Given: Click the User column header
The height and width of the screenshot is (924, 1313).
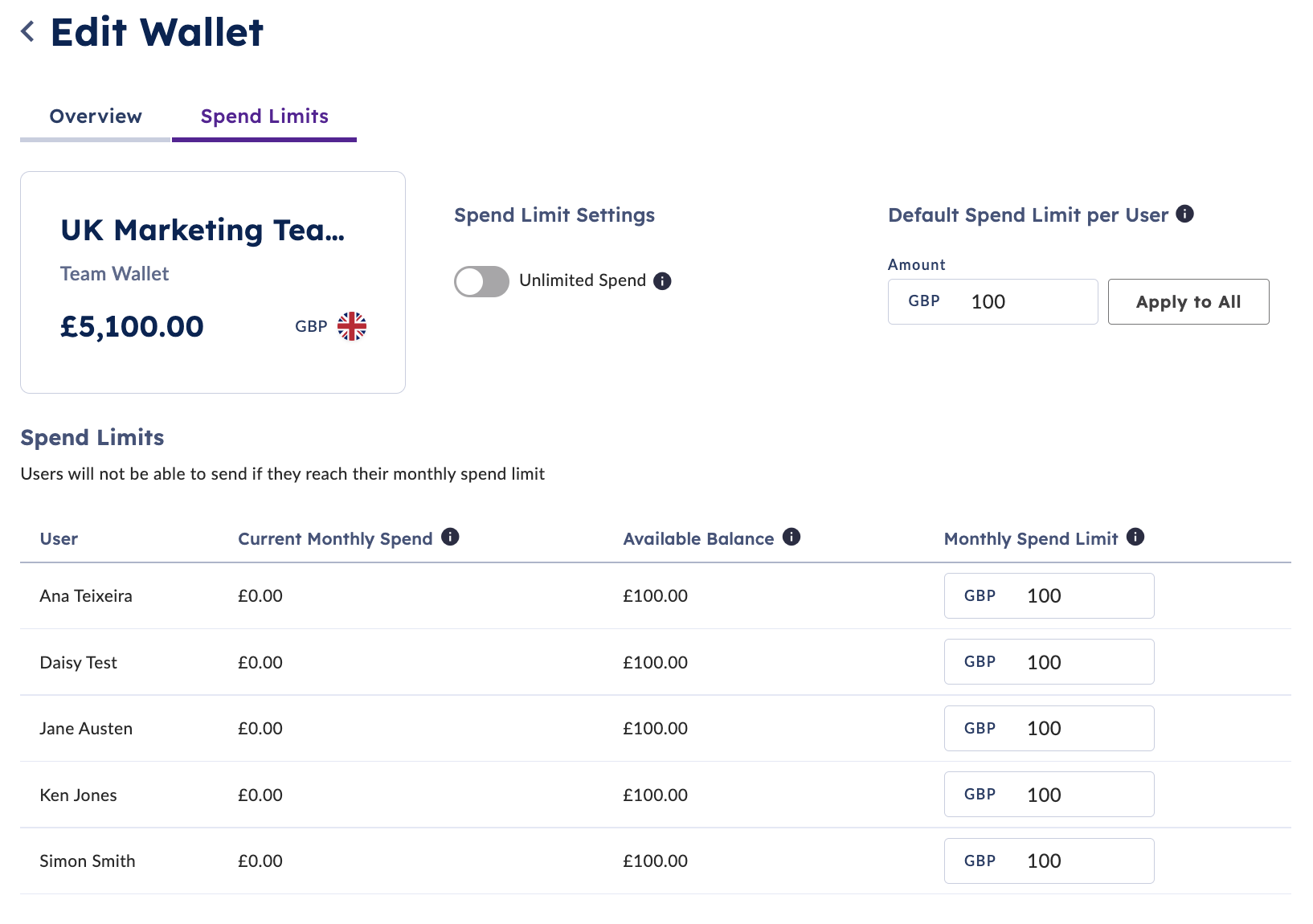Looking at the screenshot, I should tap(59, 539).
